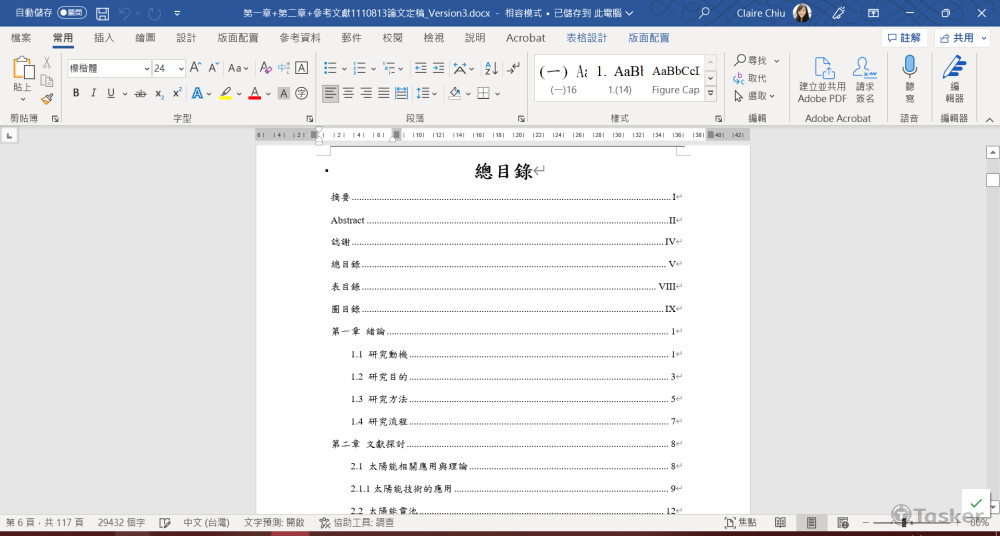The width and height of the screenshot is (1000, 536).
Task: Click the Sort A-Z icon
Action: (x=491, y=68)
